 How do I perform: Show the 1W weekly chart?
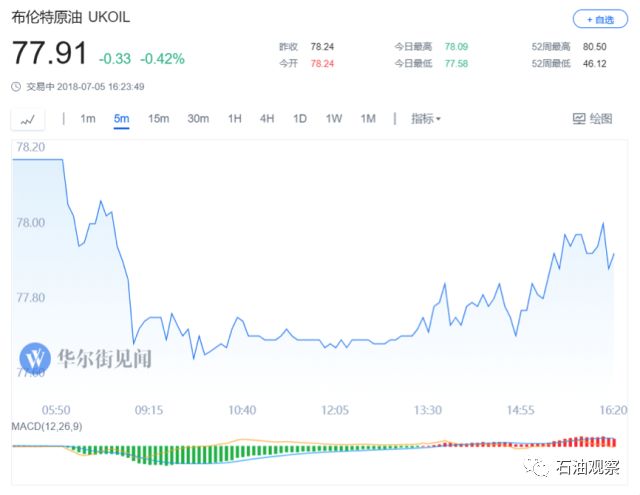[334, 119]
